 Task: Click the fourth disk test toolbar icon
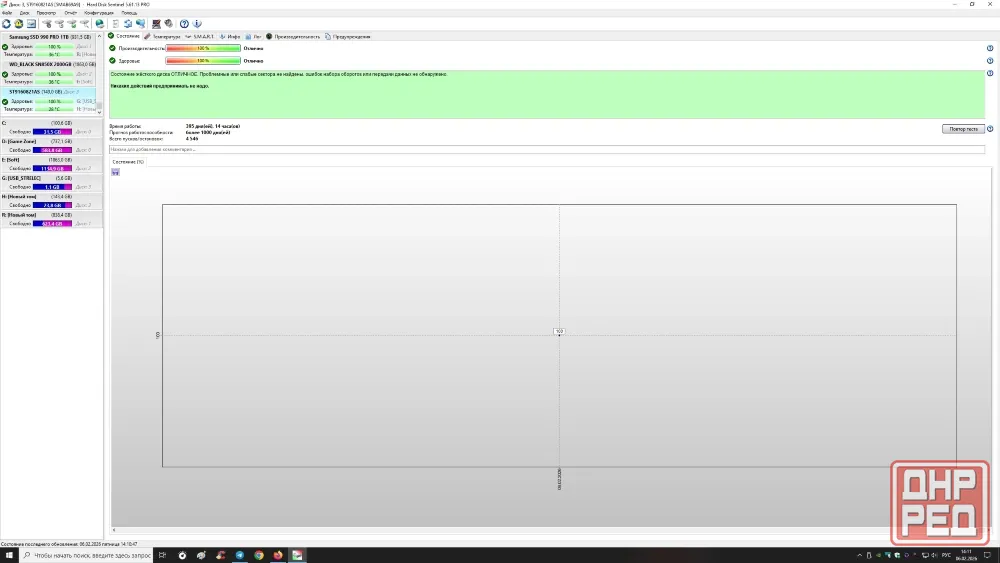[x=84, y=24]
